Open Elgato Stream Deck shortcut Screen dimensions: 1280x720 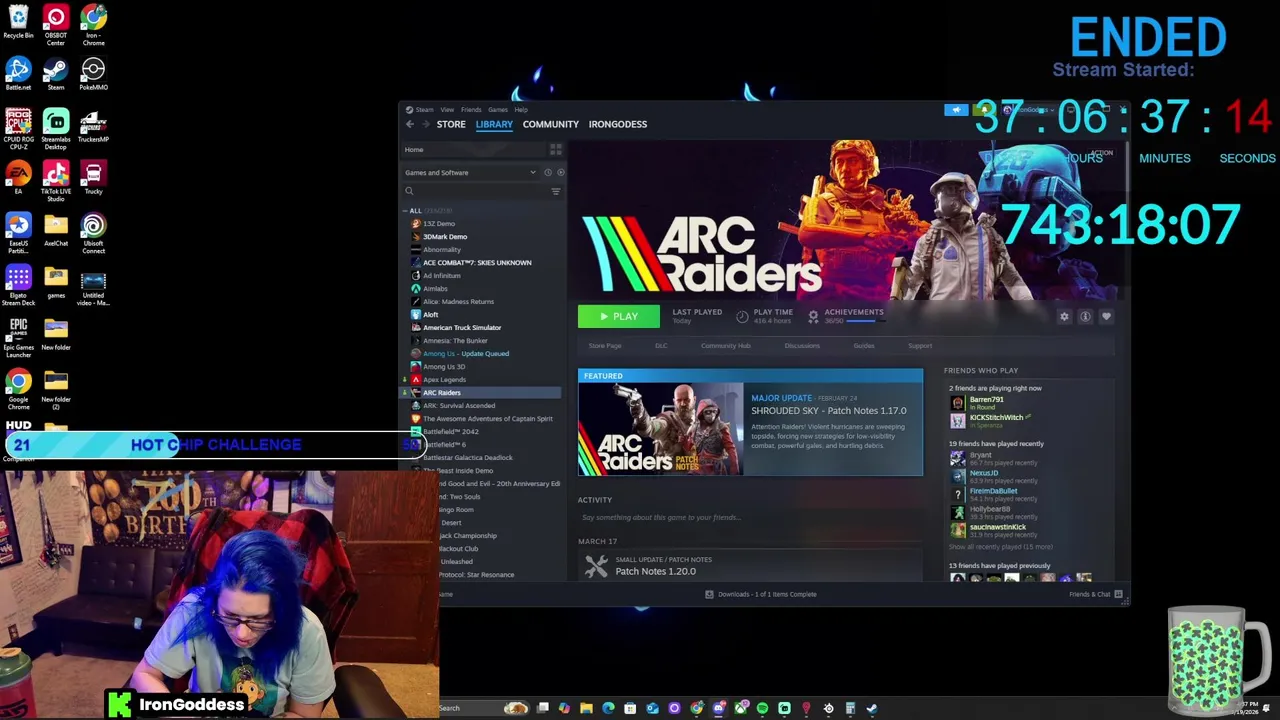pos(18,285)
